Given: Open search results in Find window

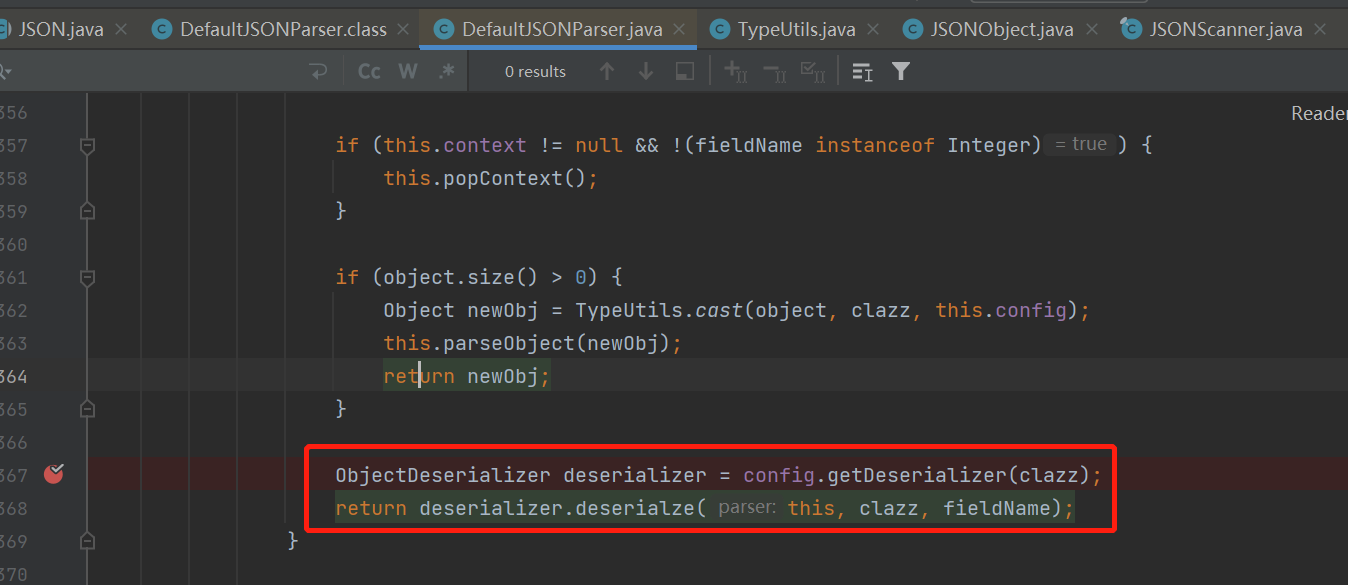Looking at the screenshot, I should click(x=685, y=72).
